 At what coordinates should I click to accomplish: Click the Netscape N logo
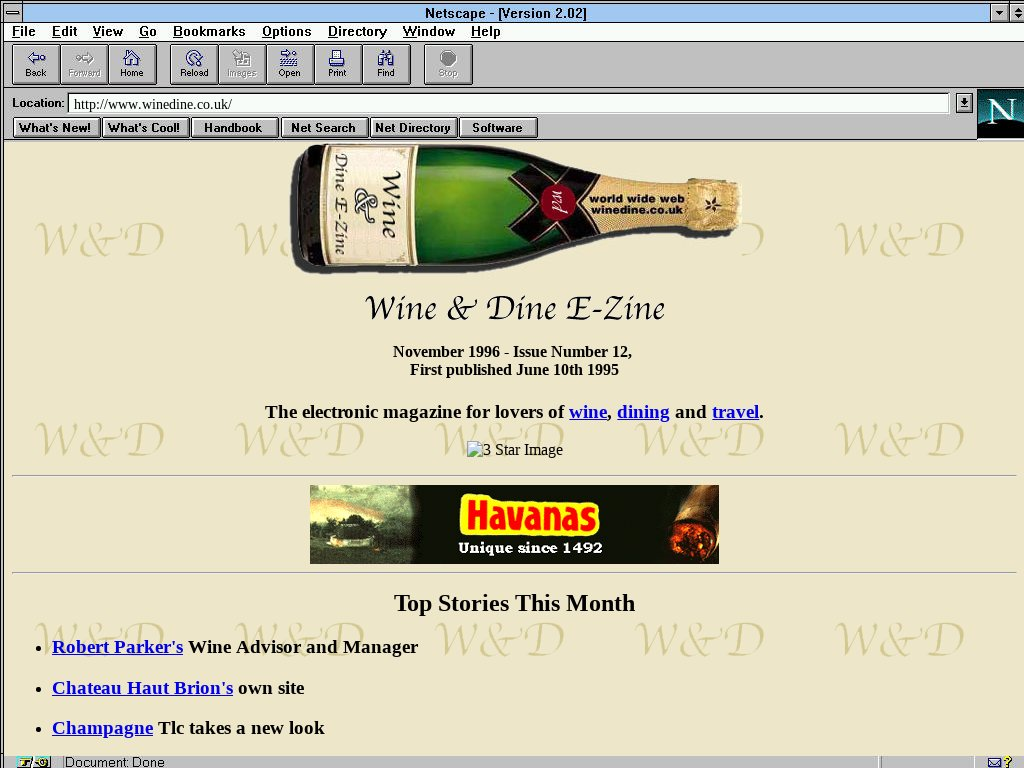[1000, 113]
